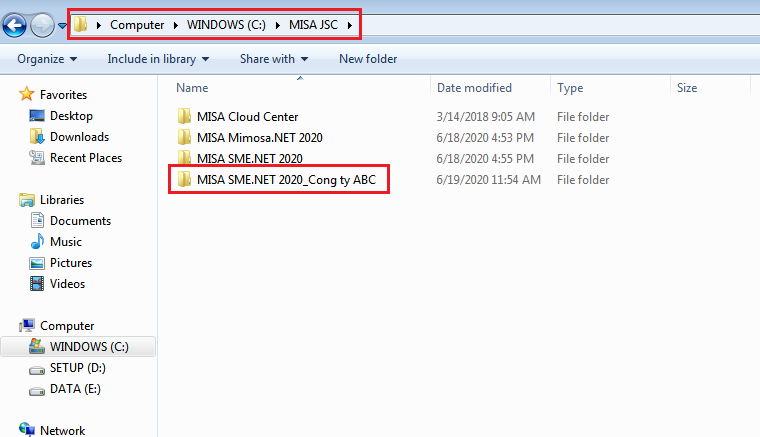Expand arrow before Computer in address bar
The height and width of the screenshot is (437, 760).
[98, 25]
